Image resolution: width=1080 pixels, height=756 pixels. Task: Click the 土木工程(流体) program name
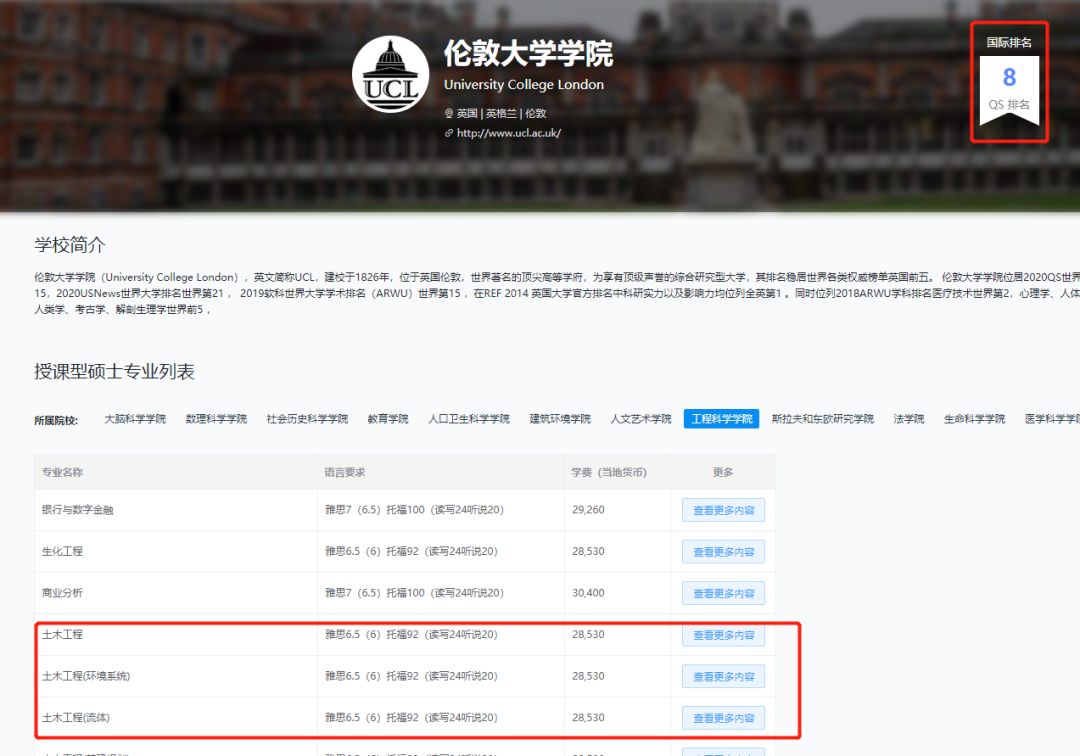click(x=76, y=717)
